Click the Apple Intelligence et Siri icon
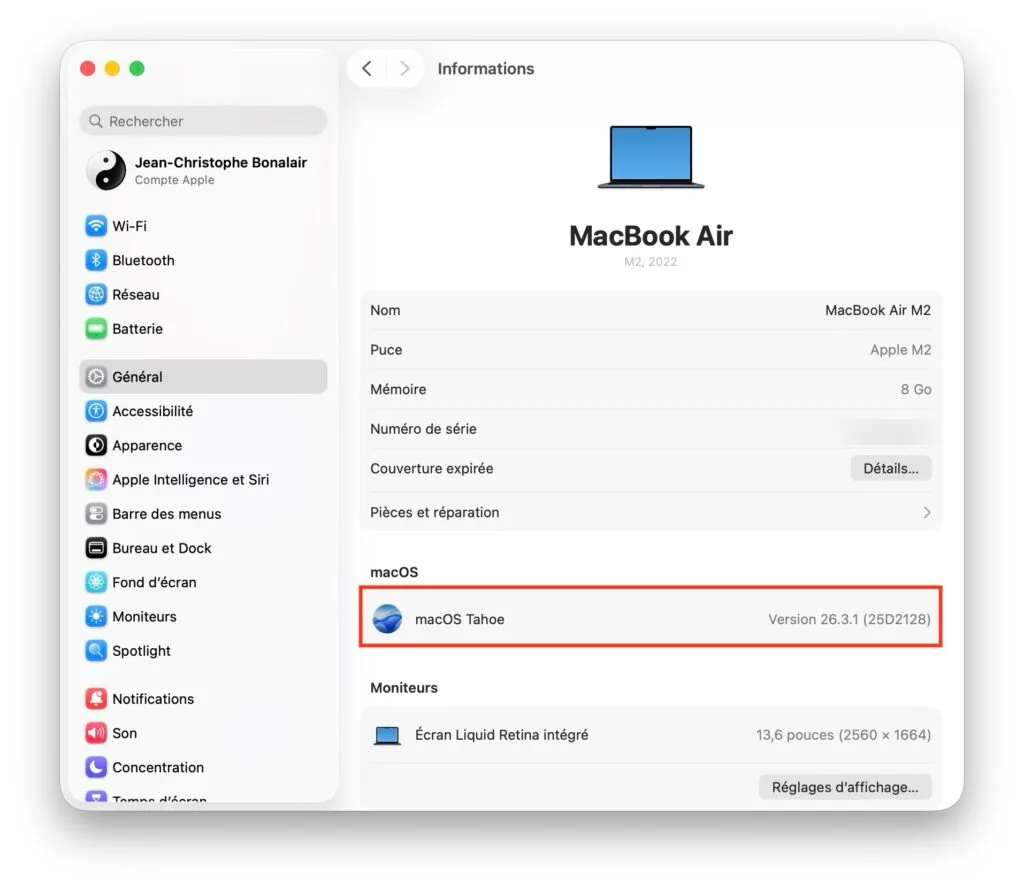The width and height of the screenshot is (1024, 890). pyautogui.click(x=96, y=479)
